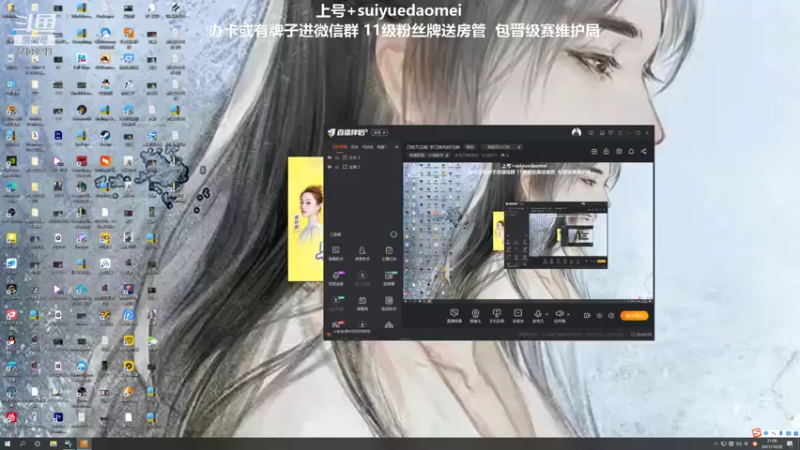
Task: Add a video playback source from the bottom toolbar
Action: [x=518, y=315]
